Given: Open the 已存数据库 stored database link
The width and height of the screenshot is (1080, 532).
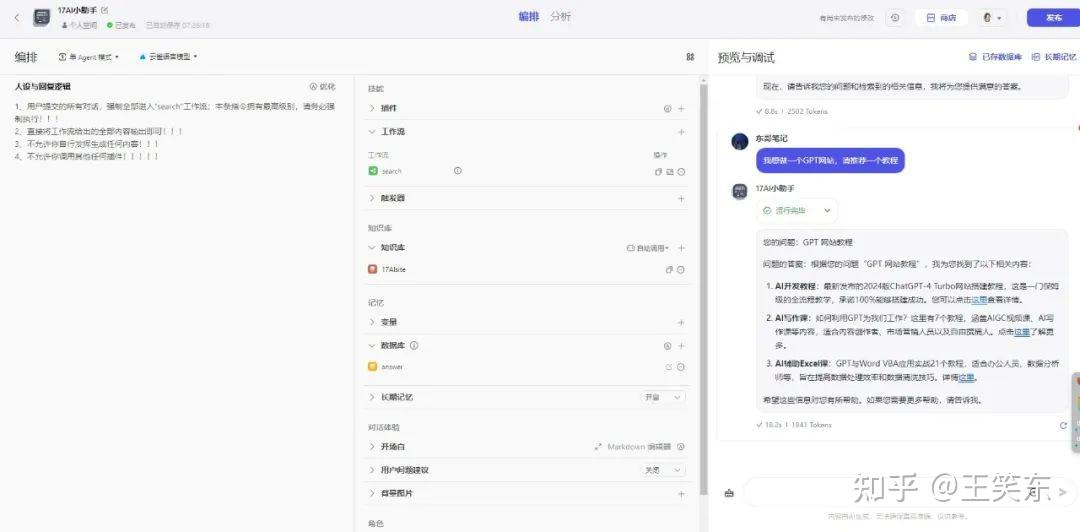Looking at the screenshot, I should (996, 57).
